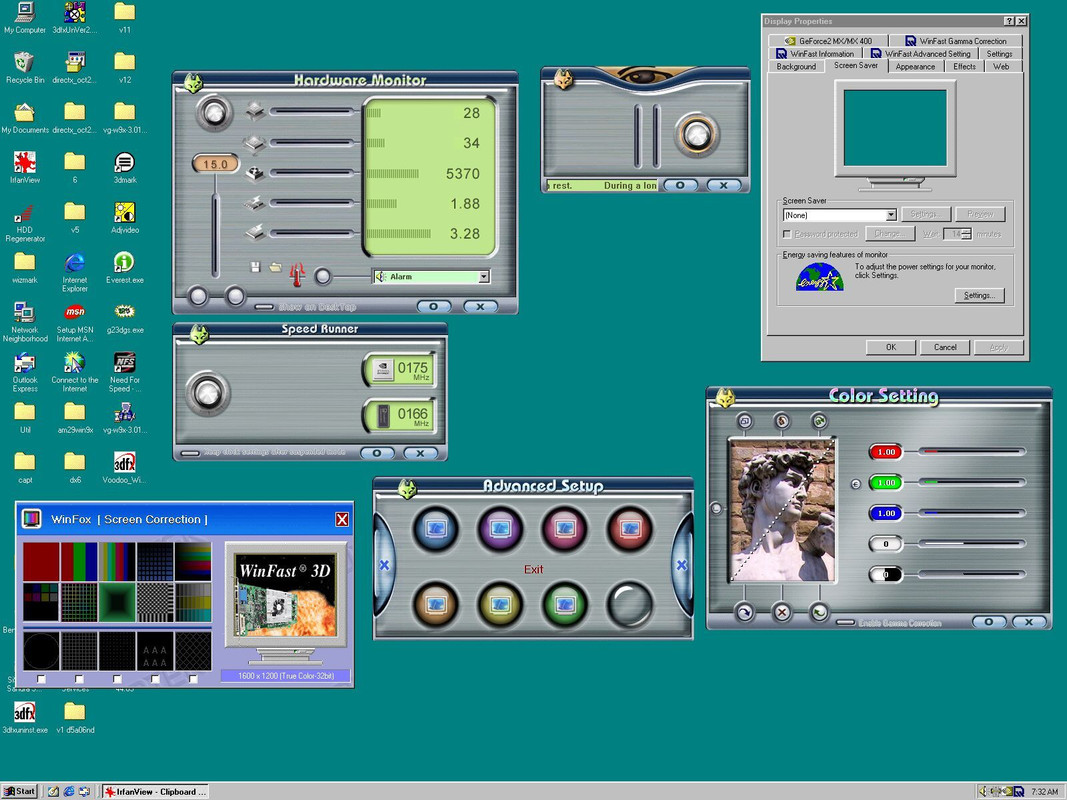Toggle keep clock settings option in Speed Runner
Viewport: 1067px width, 800px height.
coord(190,453)
